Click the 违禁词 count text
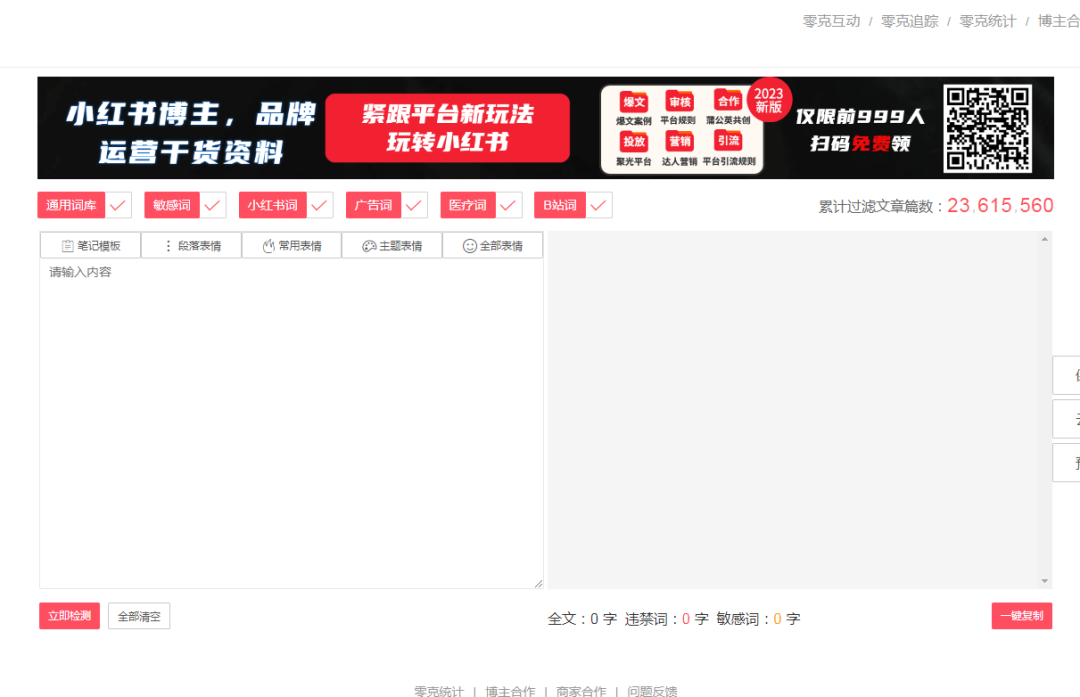 tap(667, 619)
